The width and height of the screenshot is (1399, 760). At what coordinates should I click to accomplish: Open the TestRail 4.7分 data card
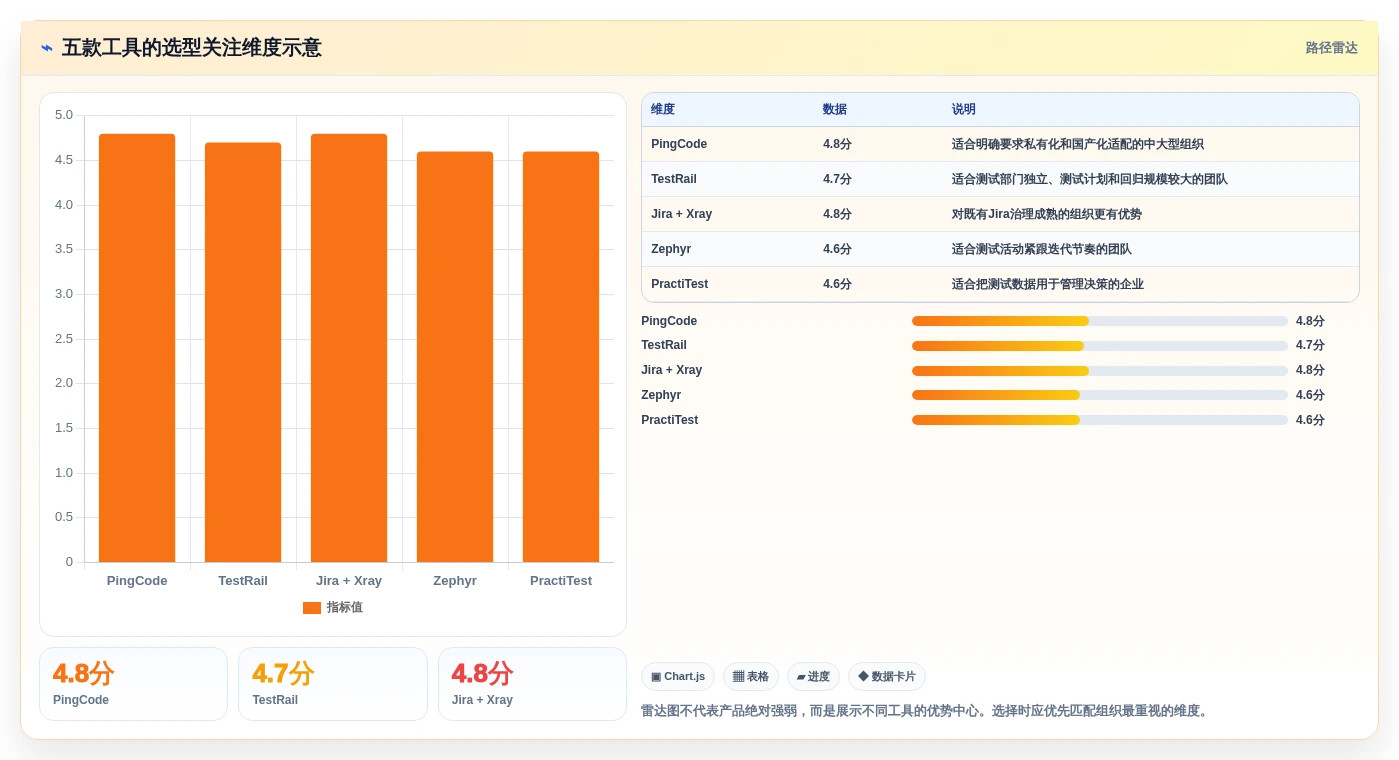click(x=333, y=684)
